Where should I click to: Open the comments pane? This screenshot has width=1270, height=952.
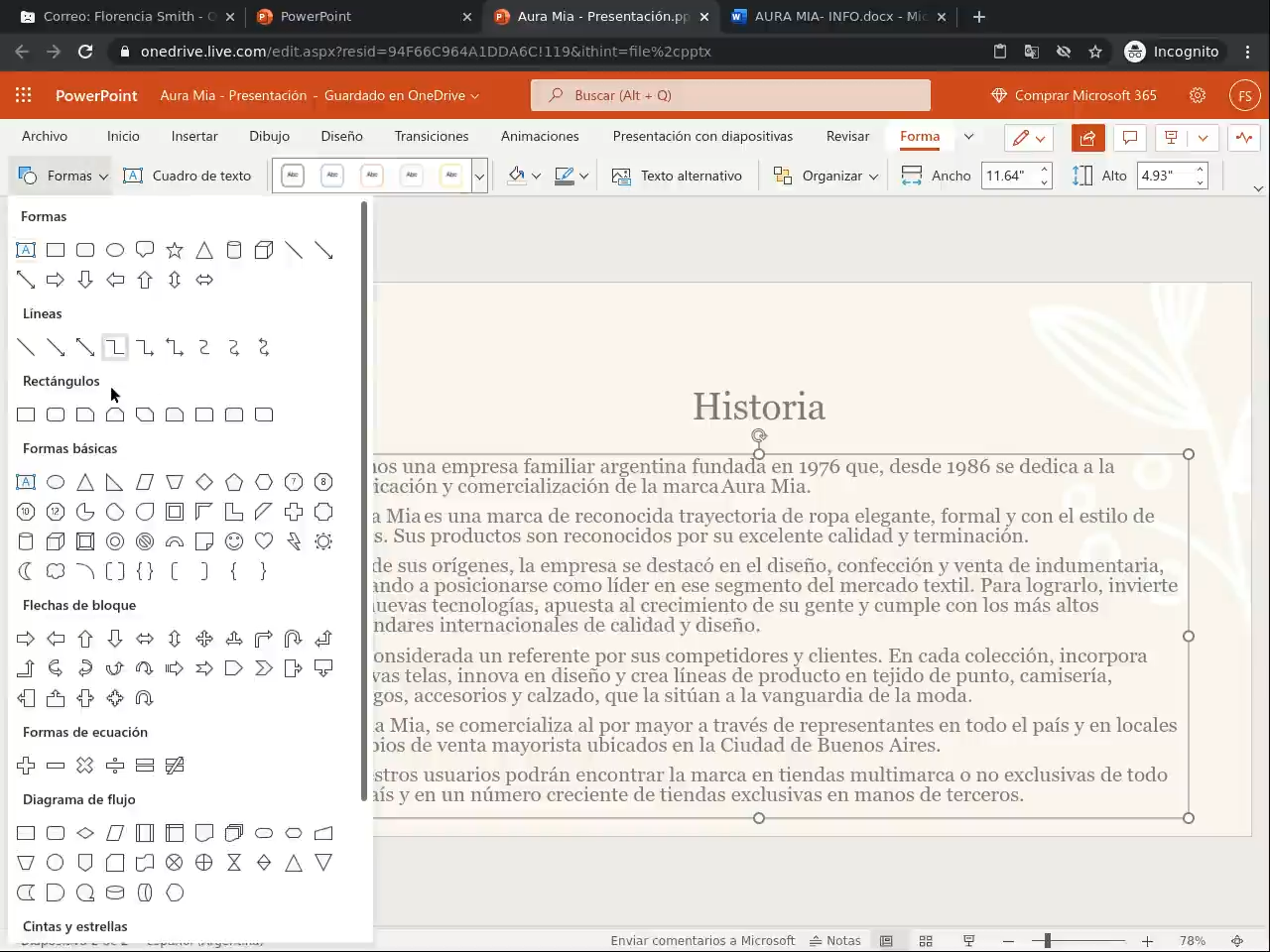[x=1129, y=138]
